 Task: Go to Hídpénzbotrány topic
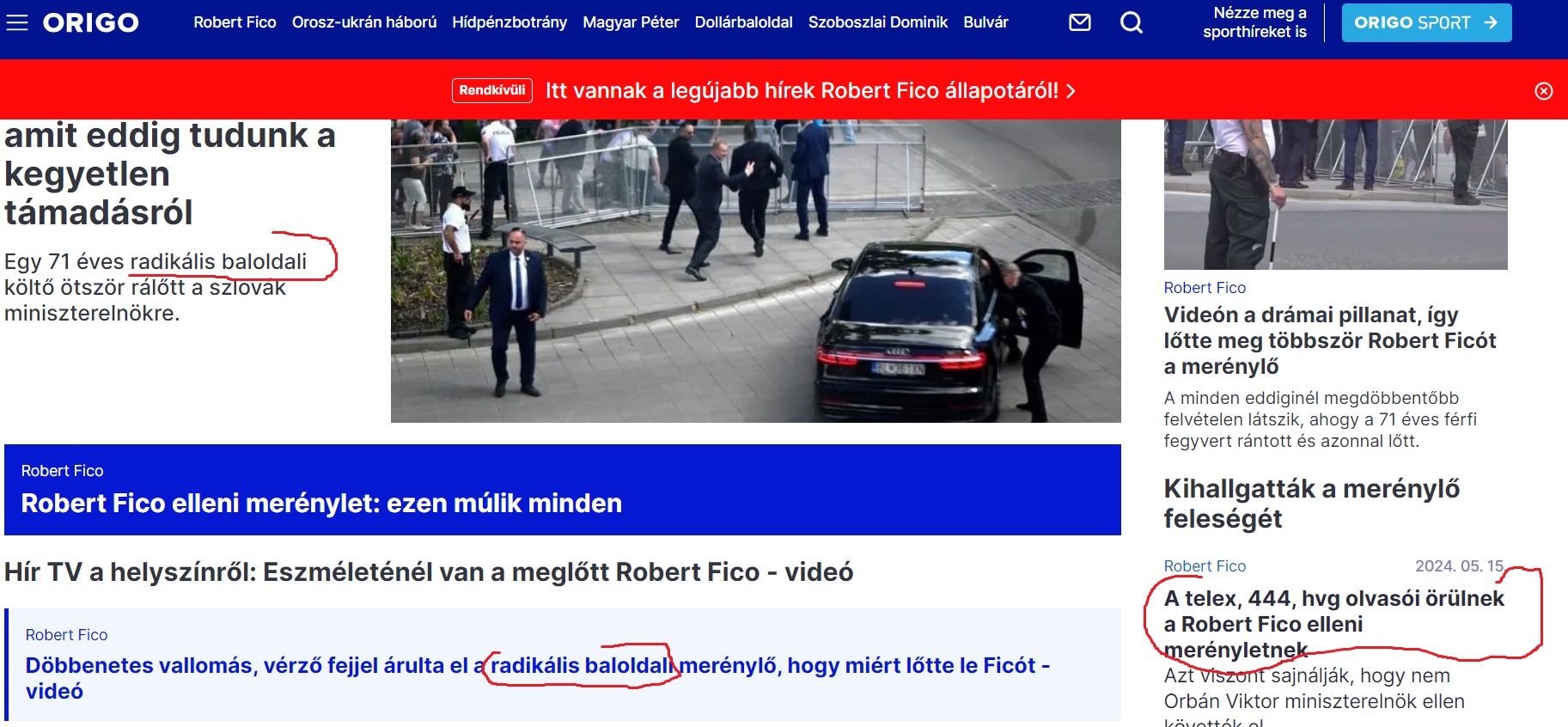click(x=509, y=22)
